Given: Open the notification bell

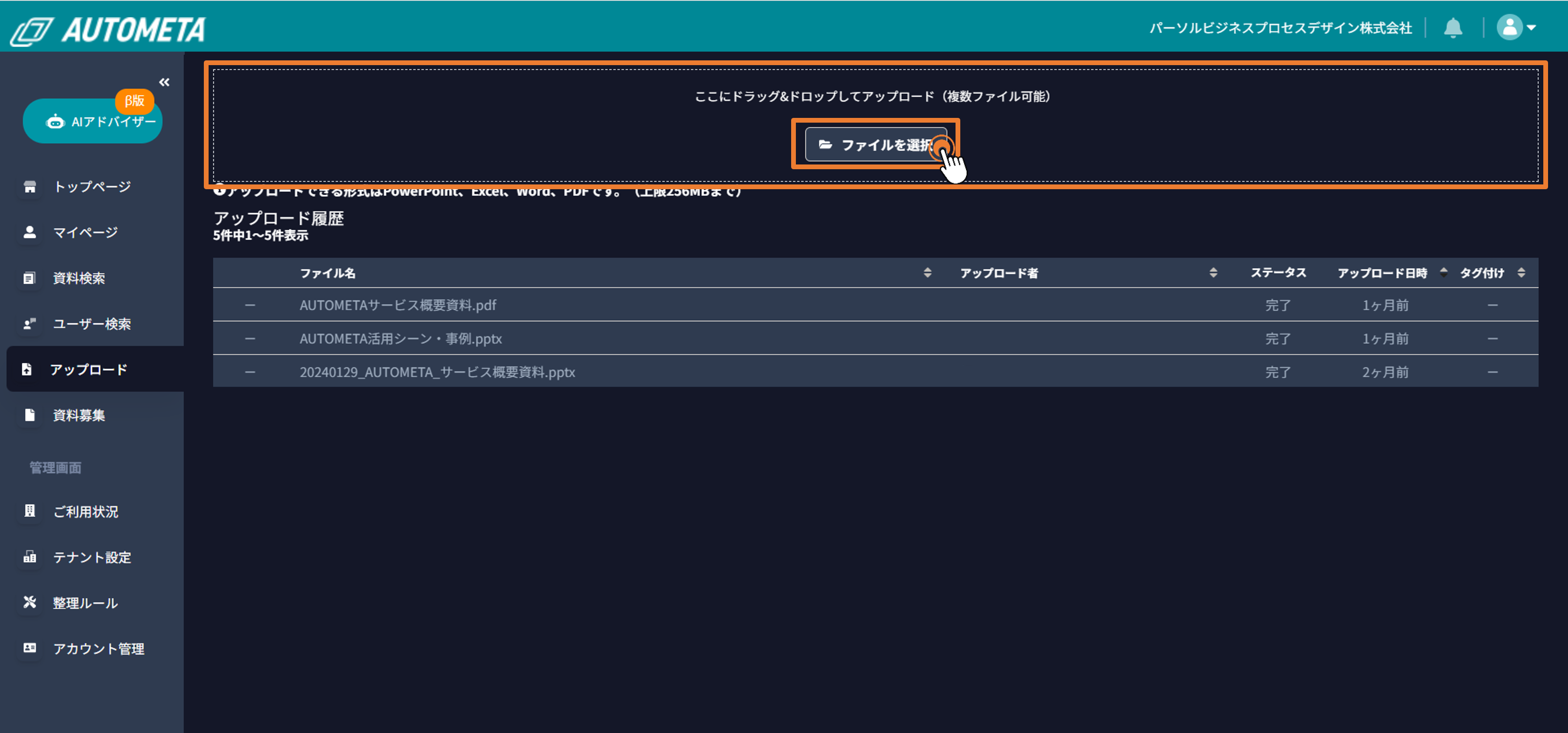Looking at the screenshot, I should click(1453, 28).
